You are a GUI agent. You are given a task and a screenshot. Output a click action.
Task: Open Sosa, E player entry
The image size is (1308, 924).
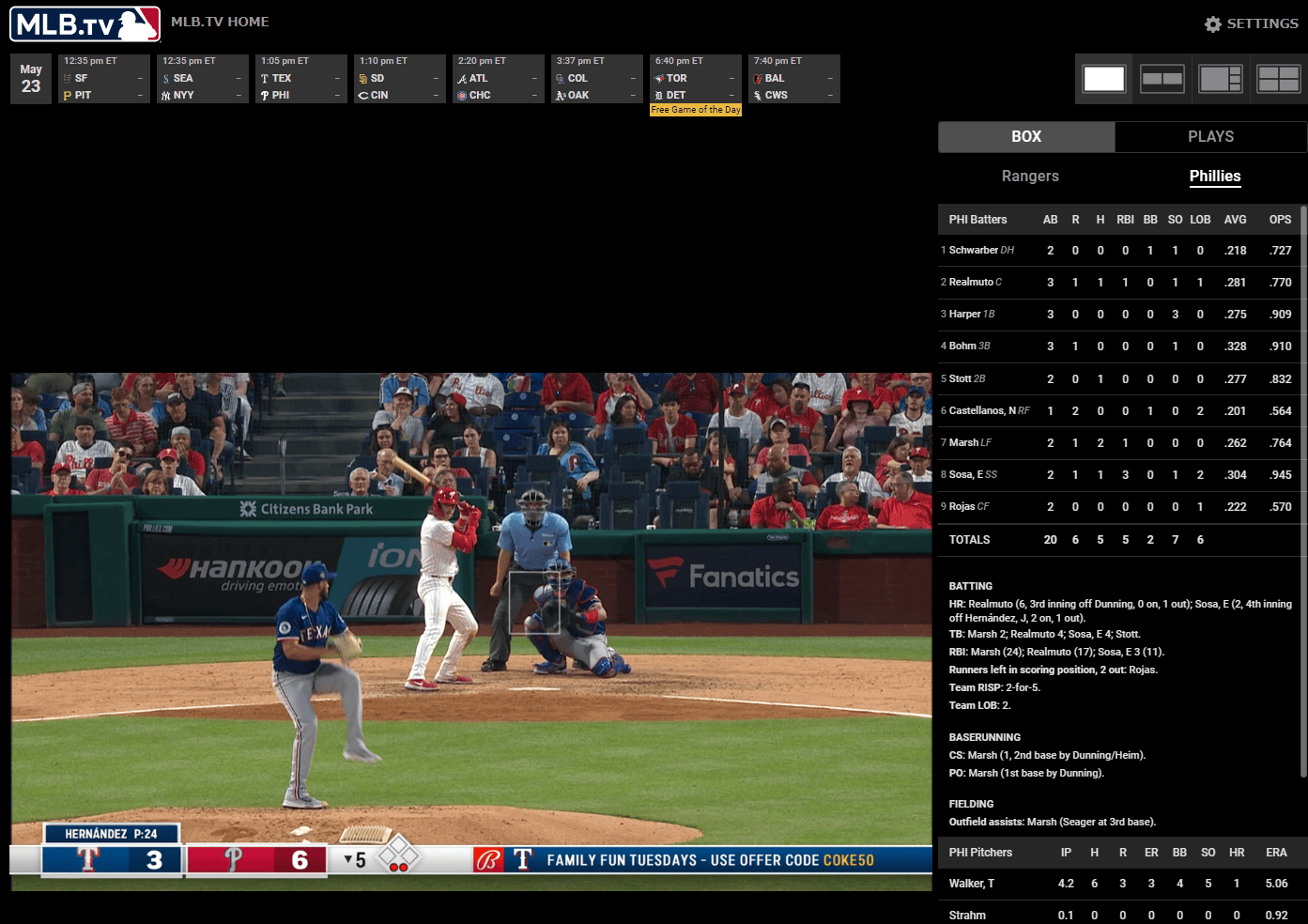click(x=966, y=475)
